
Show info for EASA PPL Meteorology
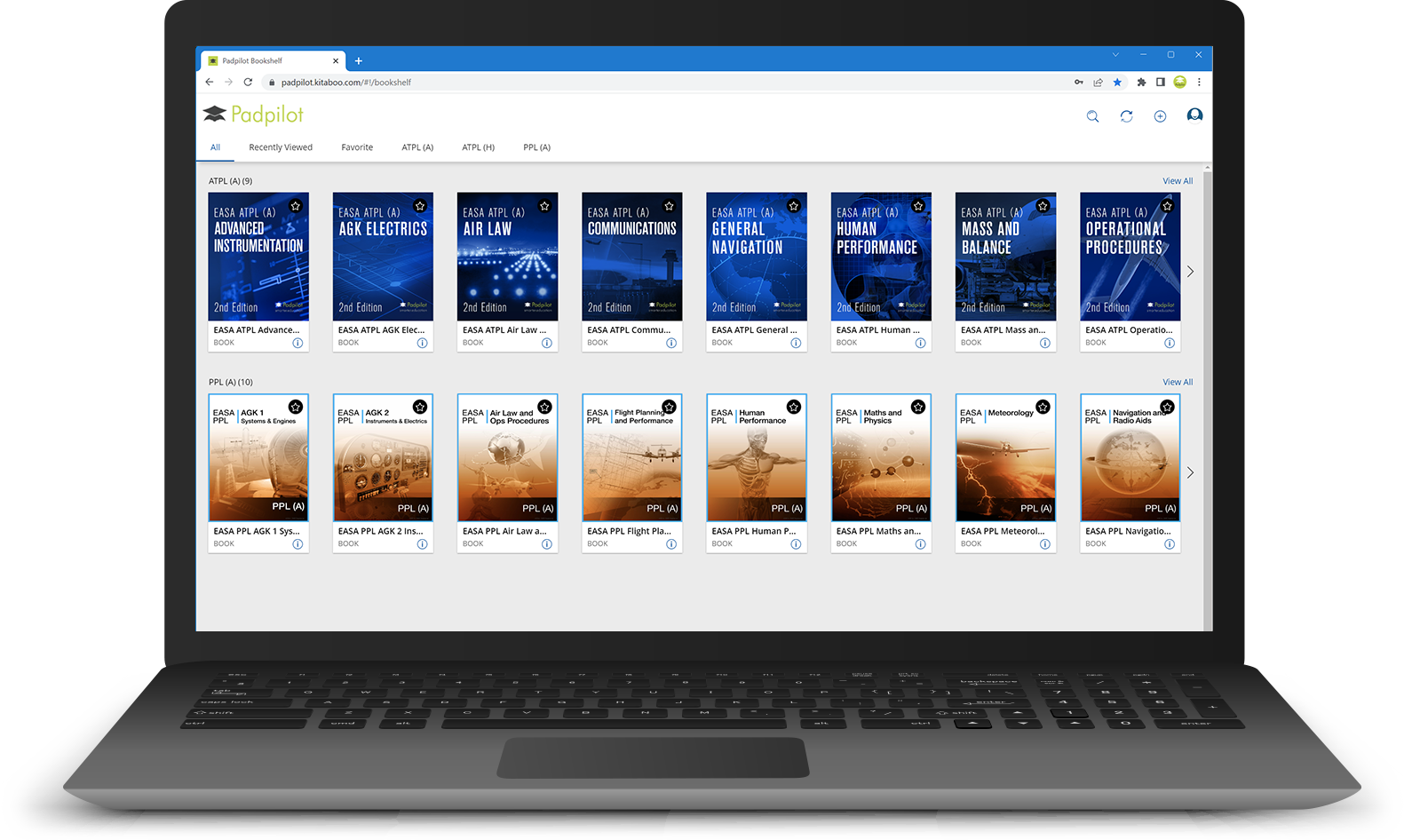pos(1044,544)
